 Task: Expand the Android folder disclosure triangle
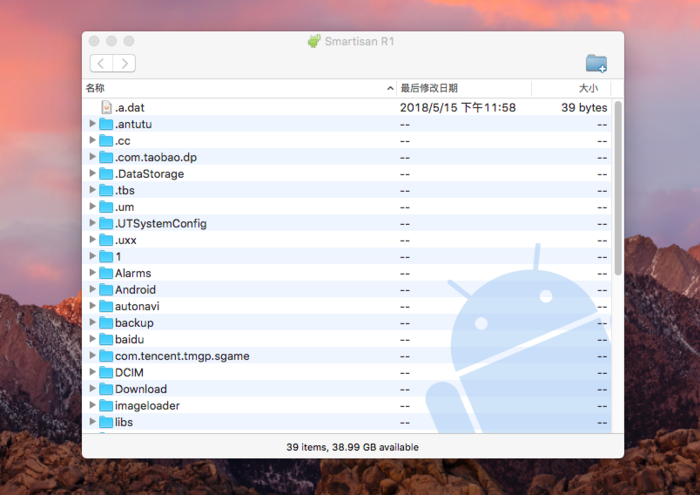tap(92, 289)
